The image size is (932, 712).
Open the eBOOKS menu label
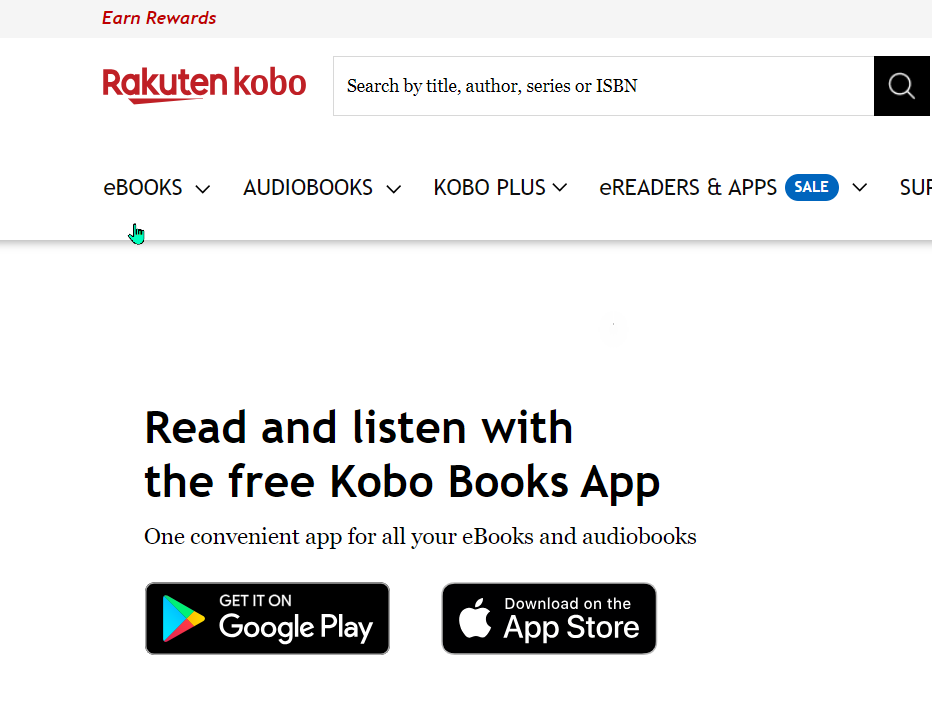(143, 188)
